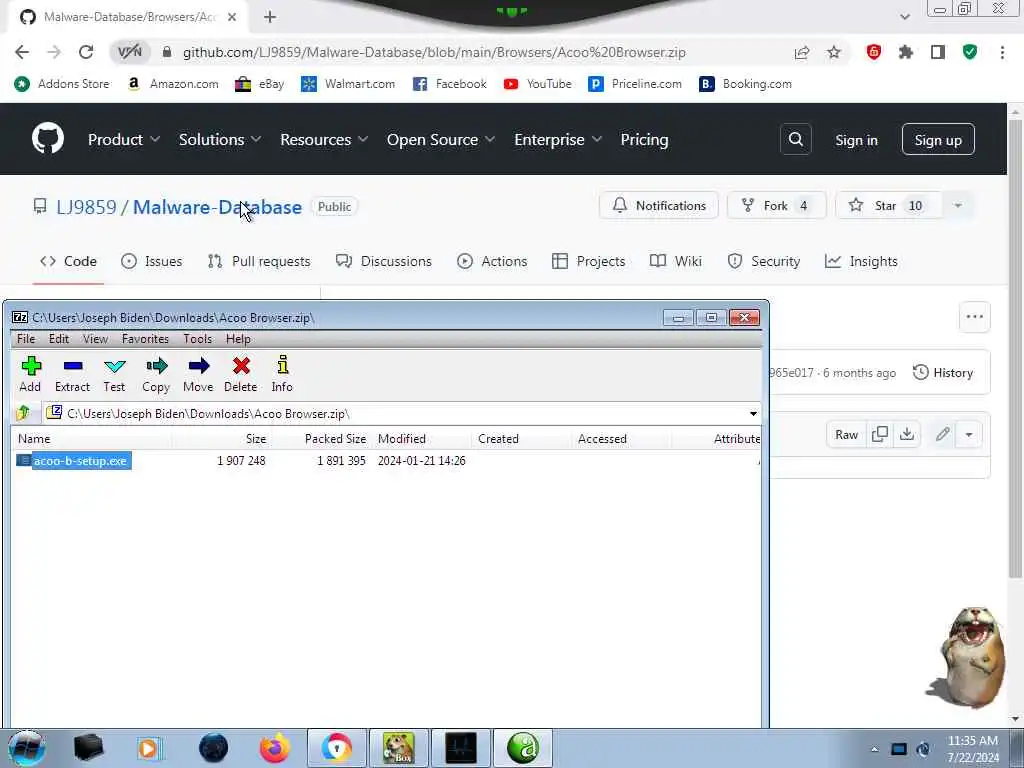Click the Fork button
The image size is (1024, 768).
tap(776, 206)
